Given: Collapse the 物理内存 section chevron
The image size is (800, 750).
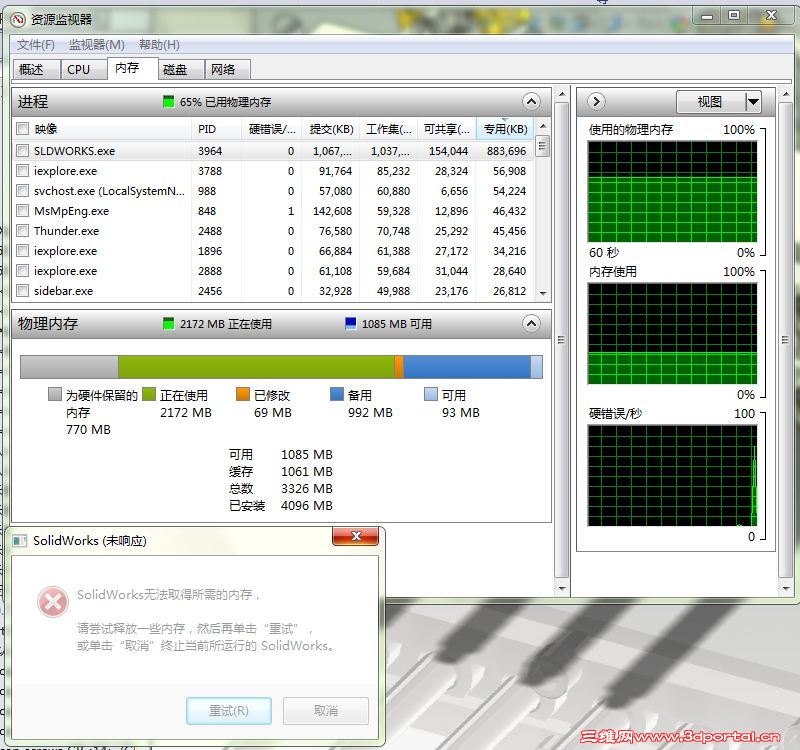Looking at the screenshot, I should click(x=531, y=323).
